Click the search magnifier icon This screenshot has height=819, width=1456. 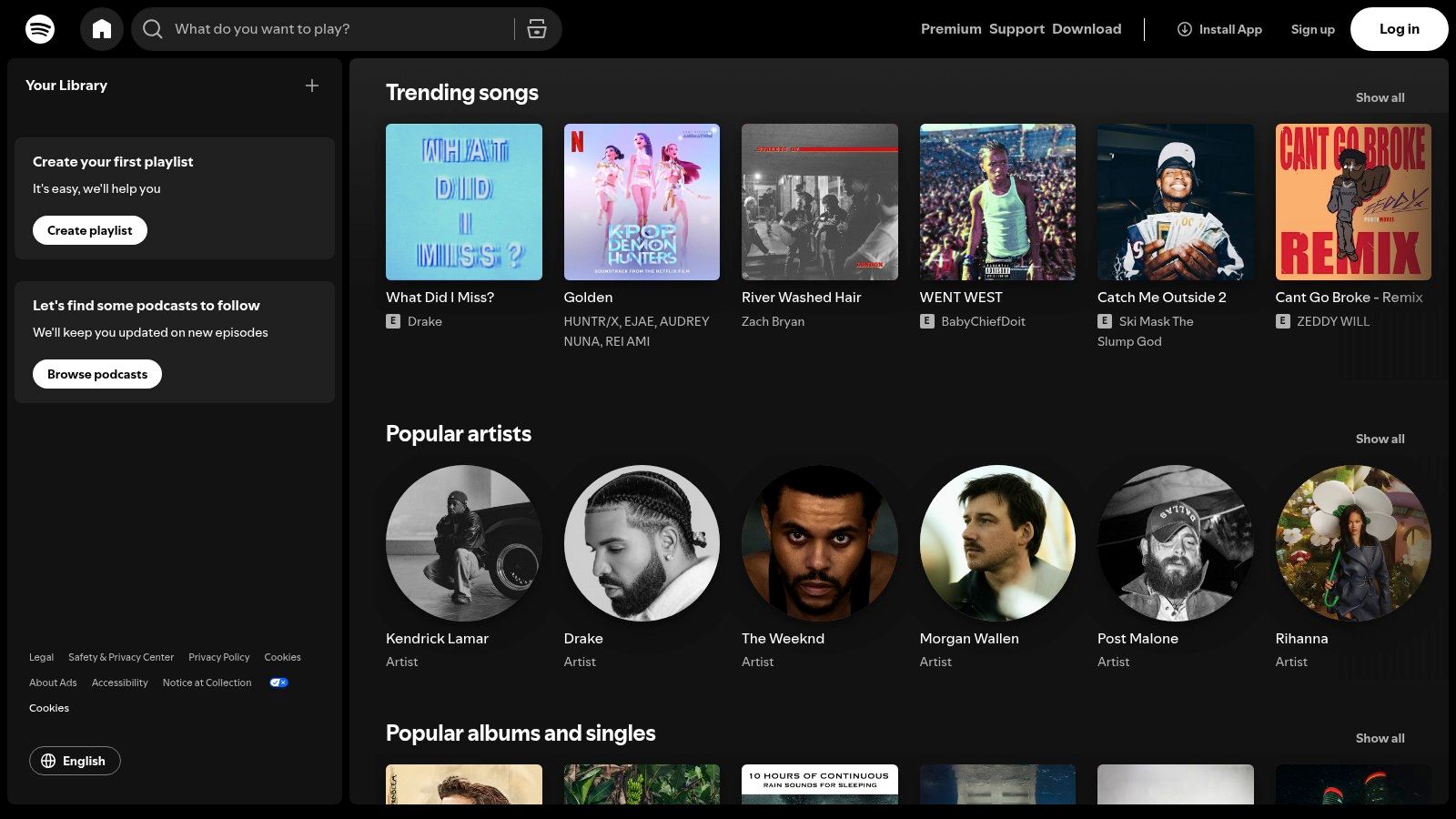153,29
